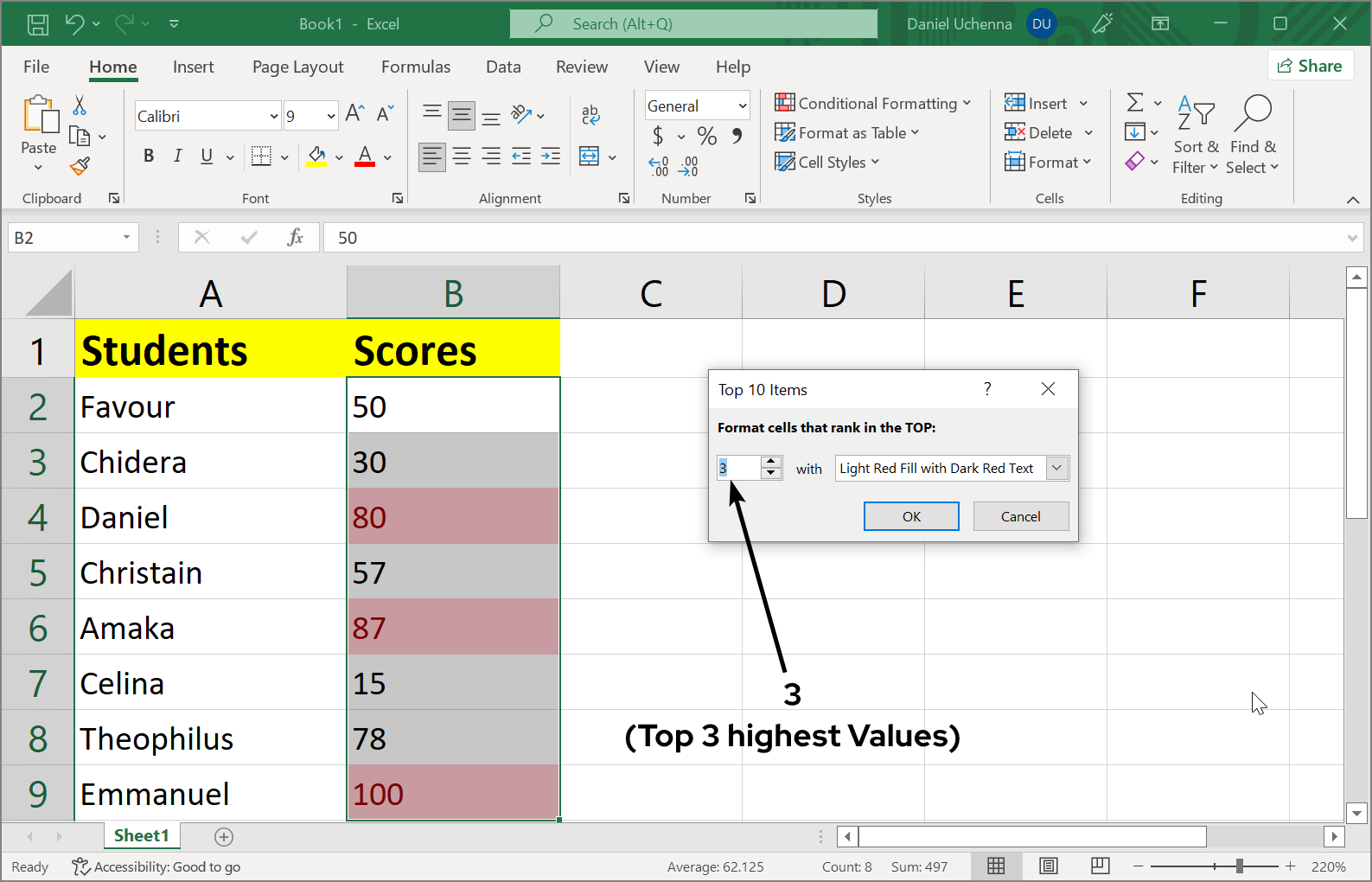This screenshot has height=882, width=1372.
Task: Open the font name Calibri dropdown
Action: (274, 116)
